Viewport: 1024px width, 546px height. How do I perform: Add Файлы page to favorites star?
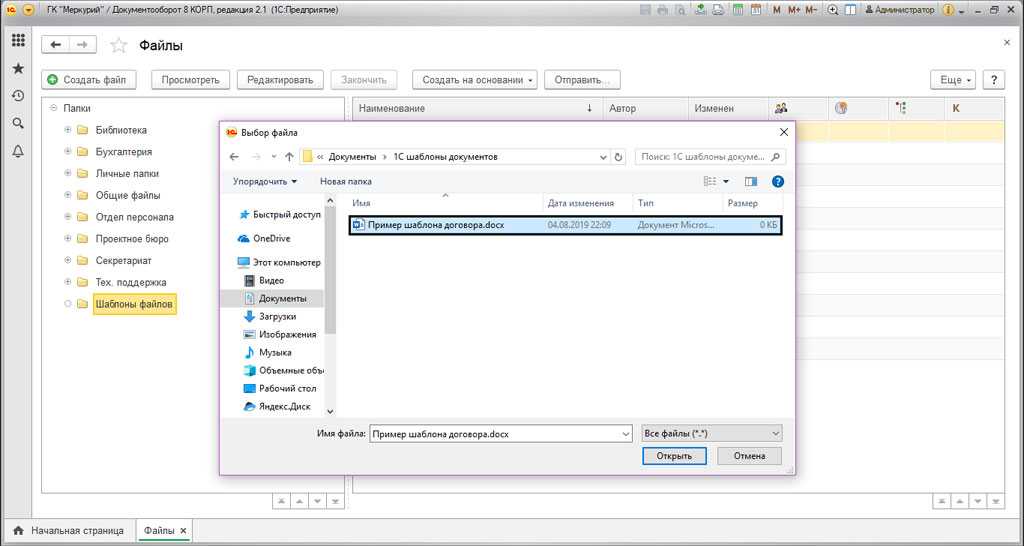118,46
